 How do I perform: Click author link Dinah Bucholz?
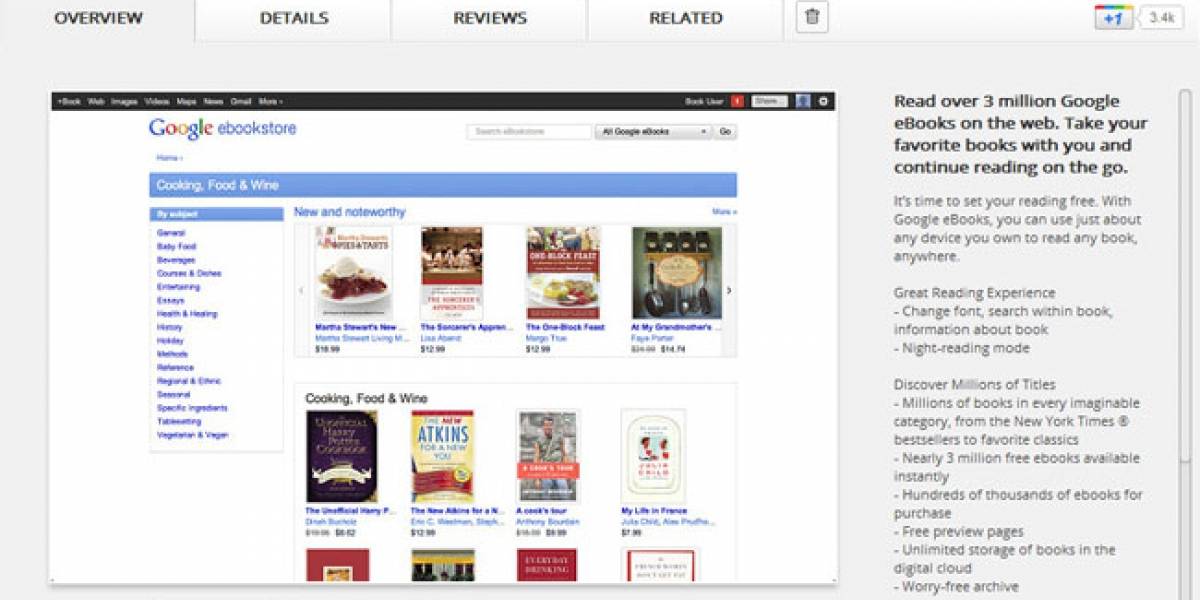click(x=331, y=521)
